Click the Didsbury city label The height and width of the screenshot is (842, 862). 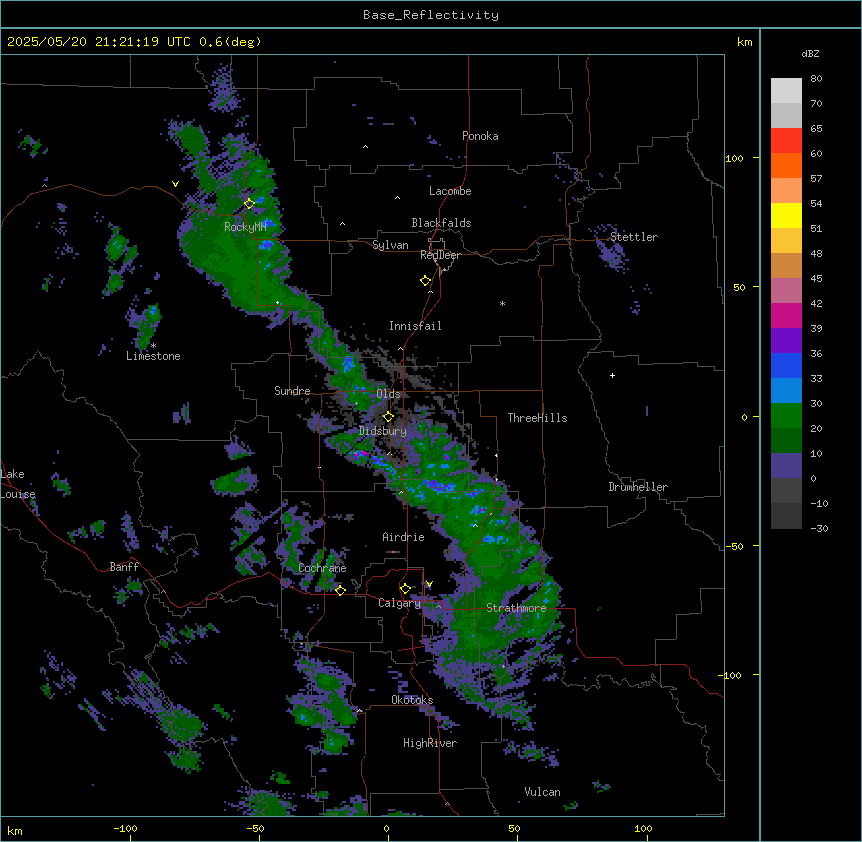point(383,431)
